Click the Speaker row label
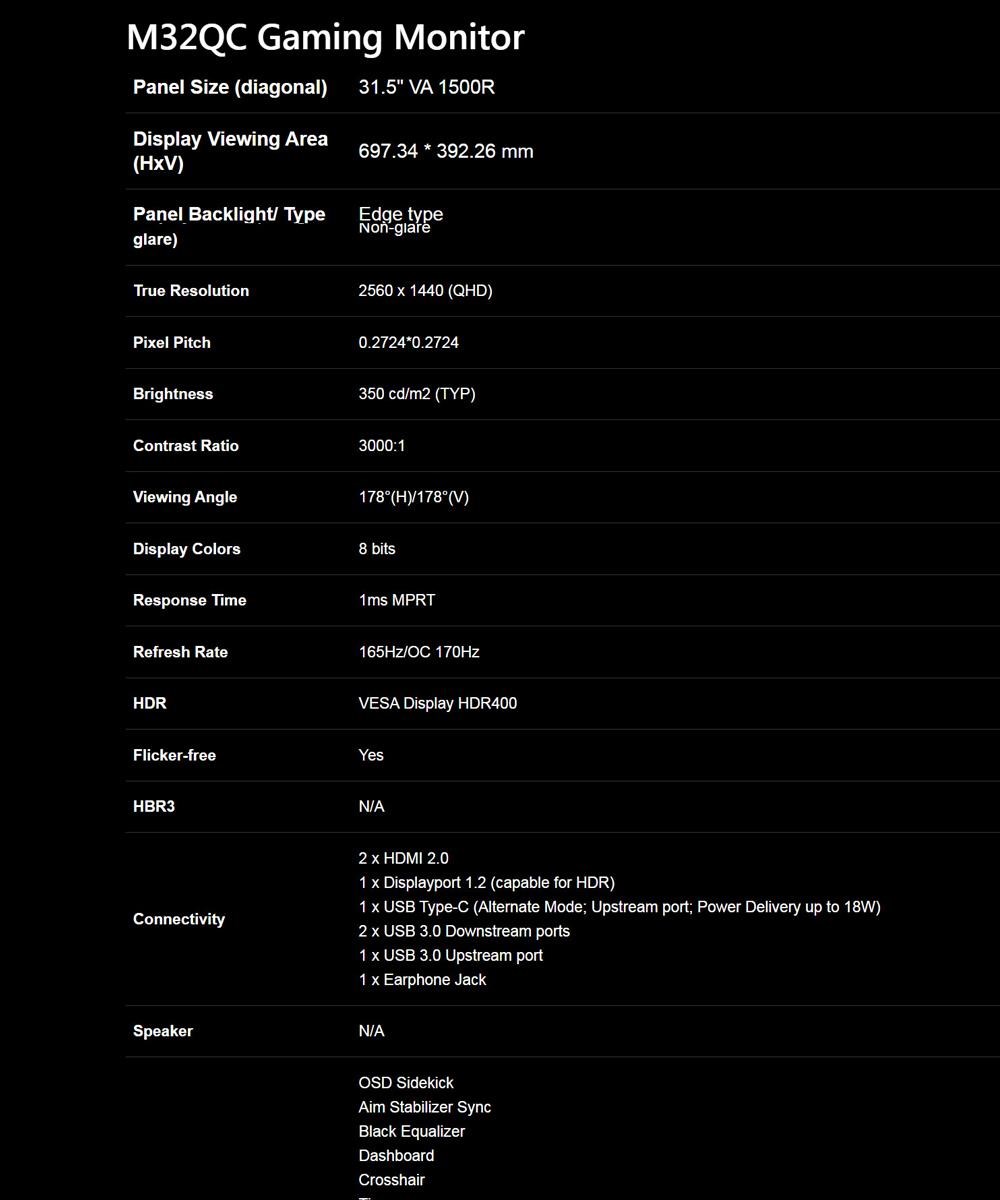 [x=163, y=1031]
